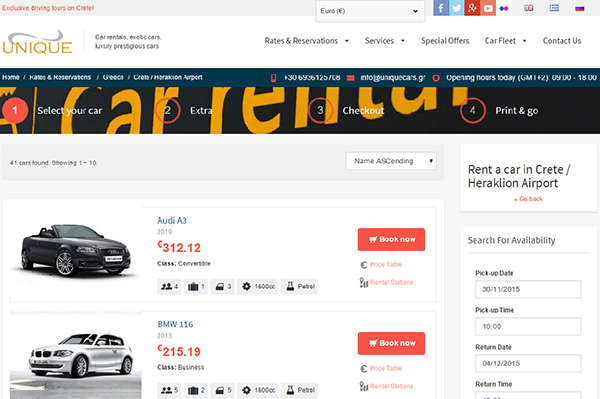
Task: Open the Twitter social icon
Action: tap(457, 8)
